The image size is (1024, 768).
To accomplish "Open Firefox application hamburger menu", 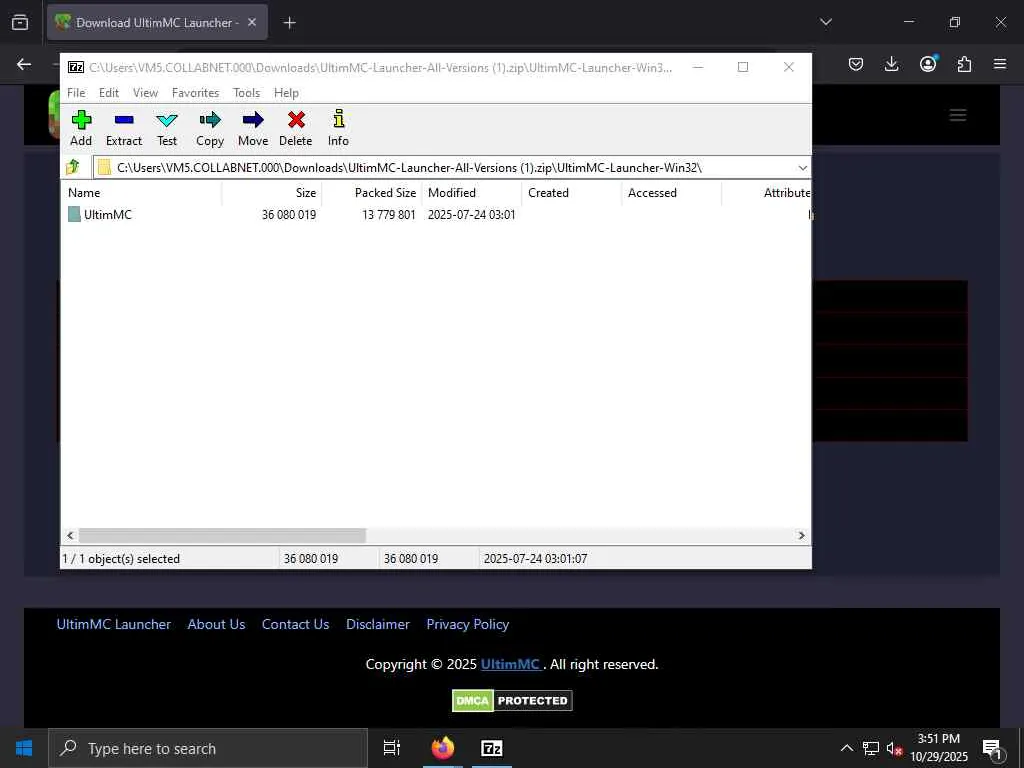I will (x=1000, y=64).
